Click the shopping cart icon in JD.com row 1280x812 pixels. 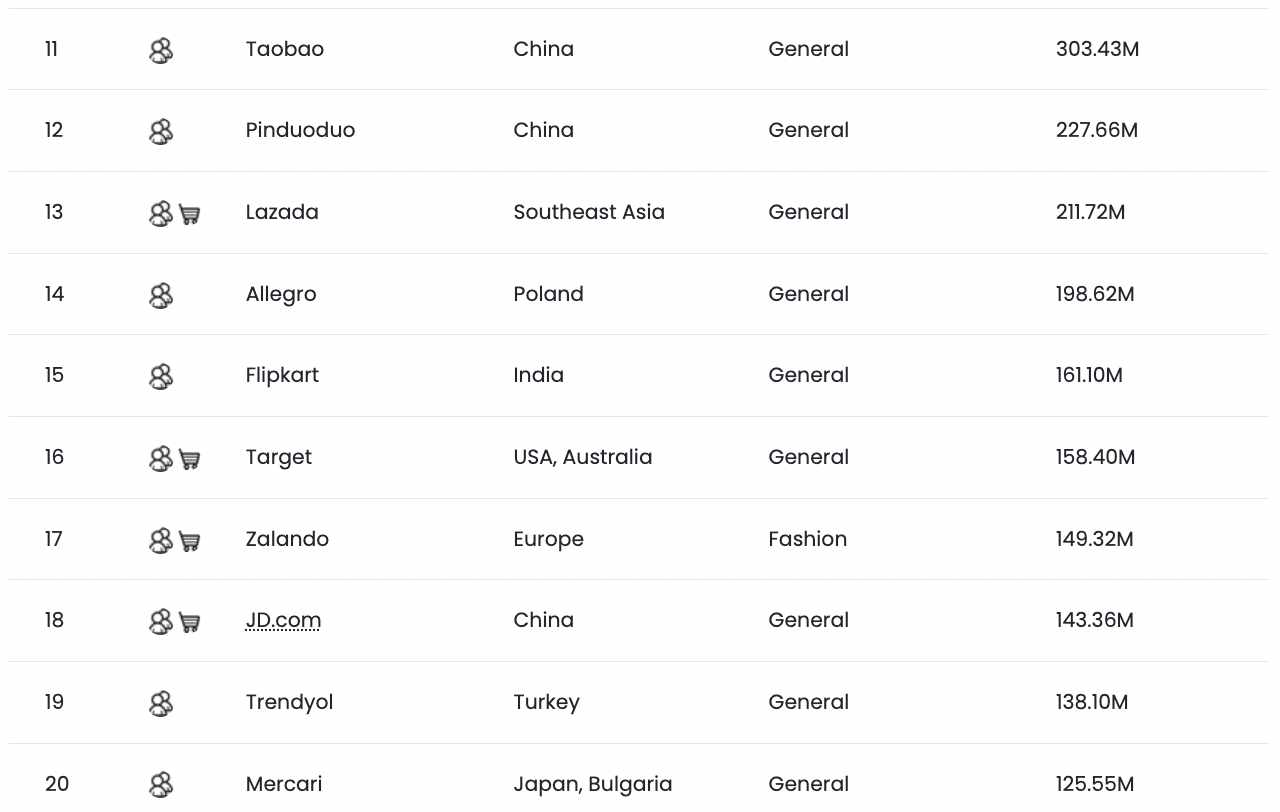pos(189,622)
